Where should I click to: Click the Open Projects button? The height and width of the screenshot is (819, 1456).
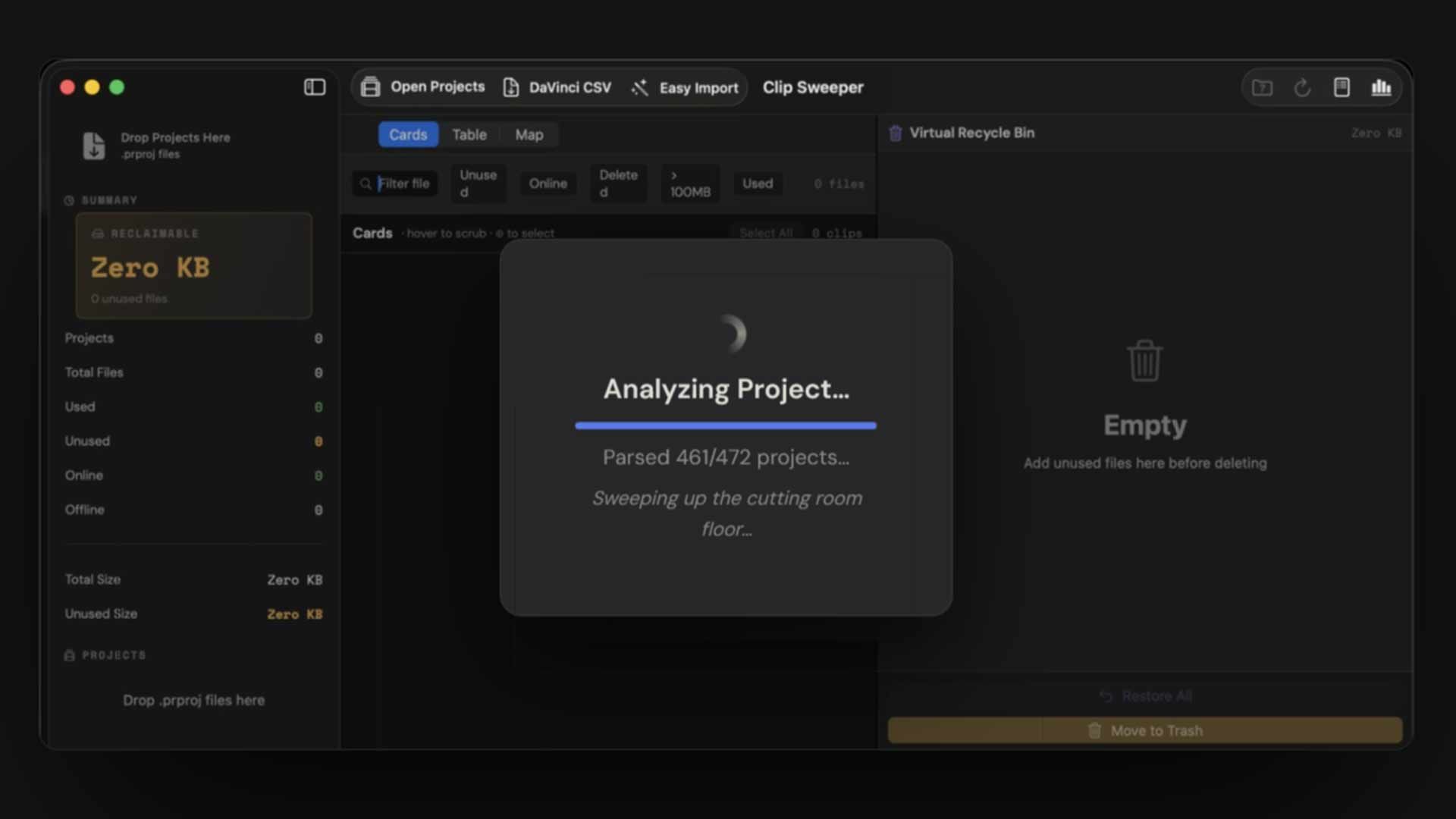coord(422,87)
